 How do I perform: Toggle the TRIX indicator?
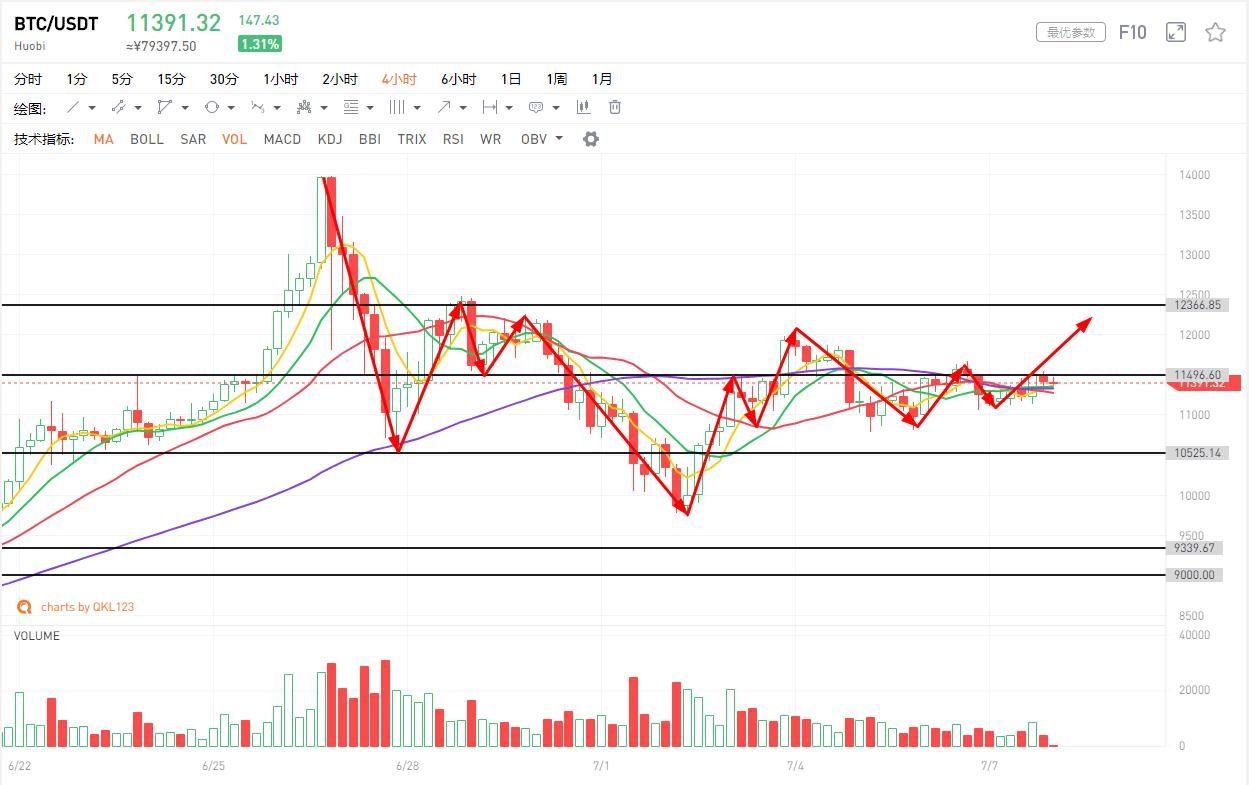(x=412, y=139)
